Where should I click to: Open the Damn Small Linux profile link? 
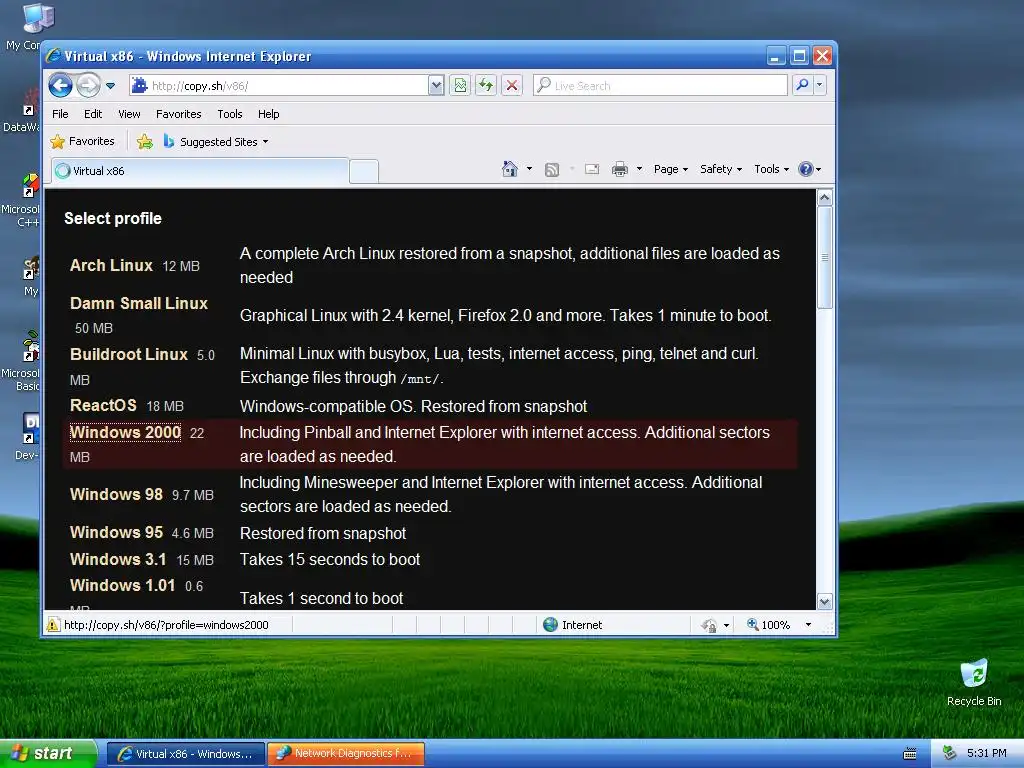(x=138, y=304)
